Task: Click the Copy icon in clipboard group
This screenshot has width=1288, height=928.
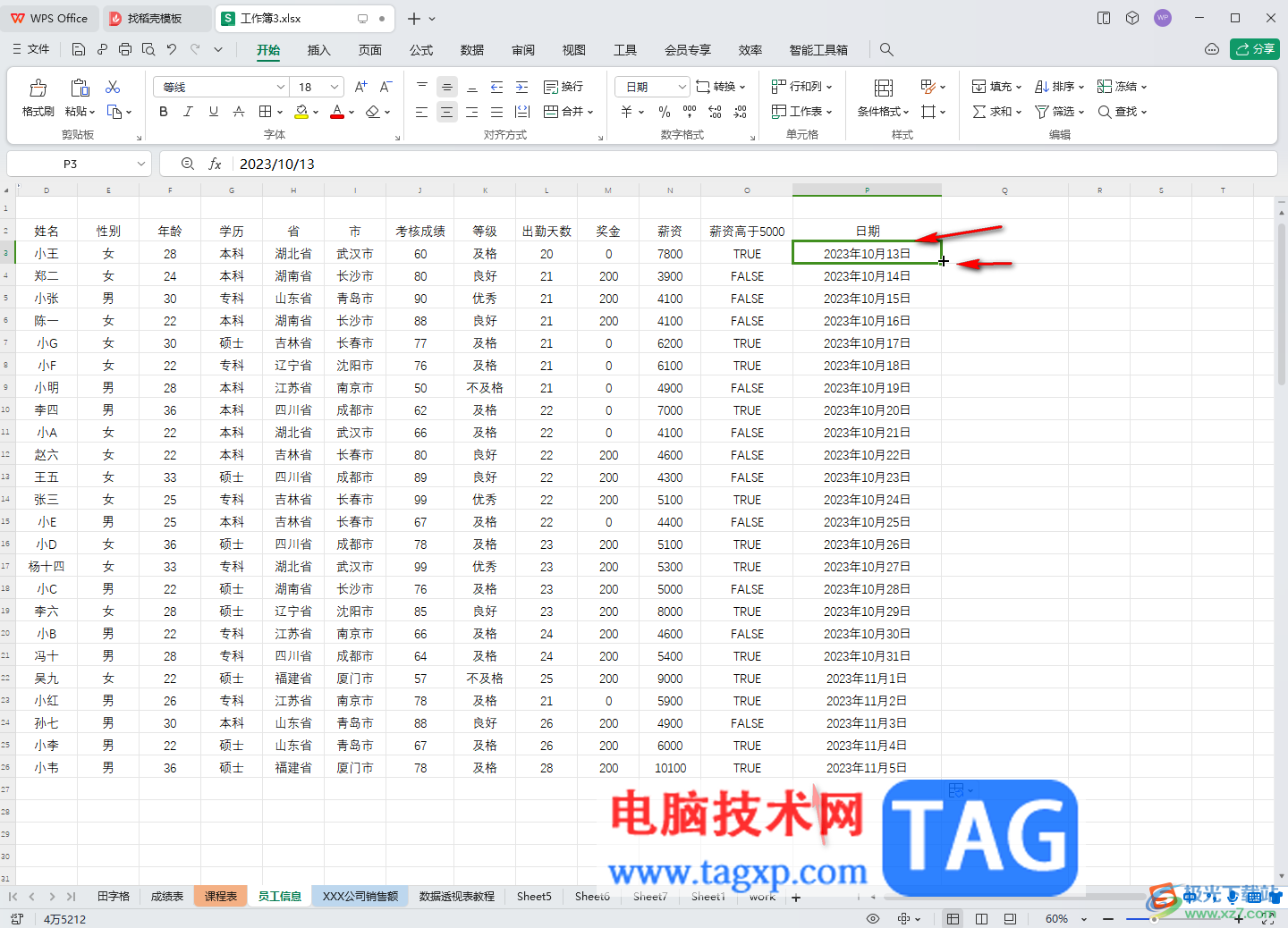Action: point(114,112)
